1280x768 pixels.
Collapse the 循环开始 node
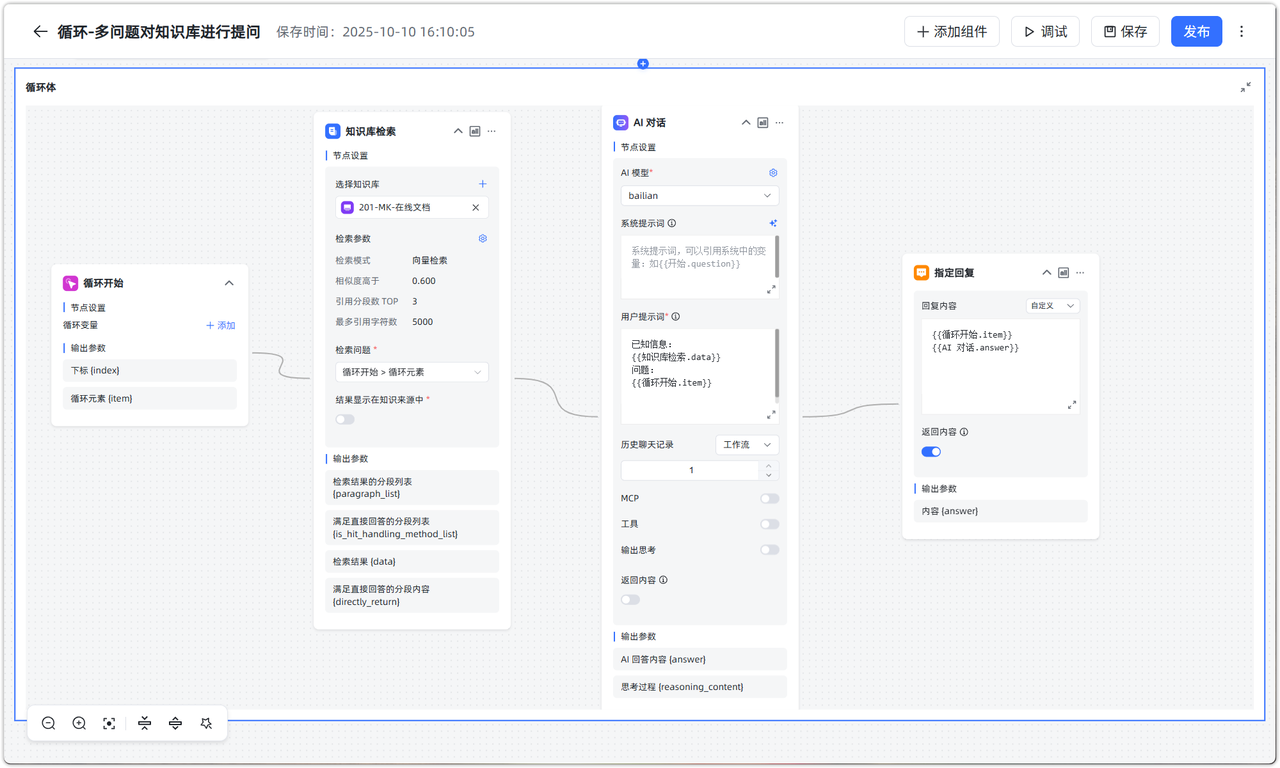tap(229, 283)
